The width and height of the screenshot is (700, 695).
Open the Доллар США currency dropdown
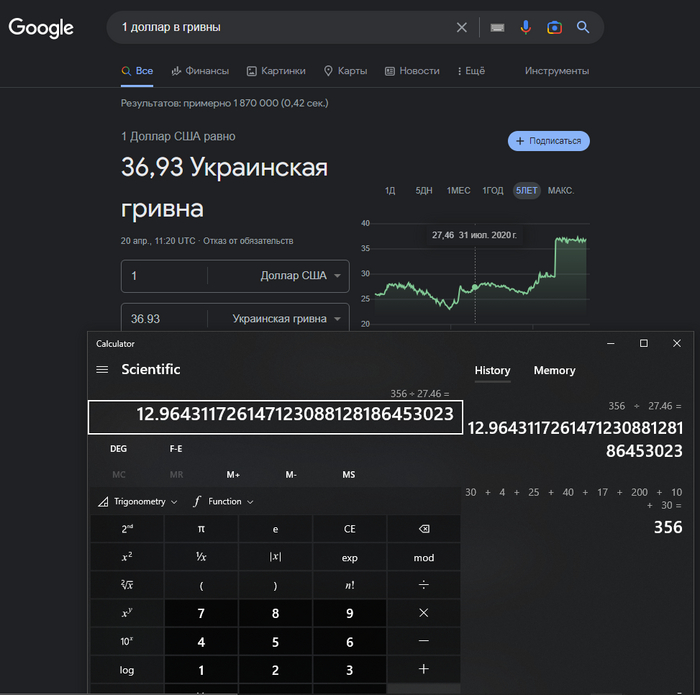(x=300, y=276)
